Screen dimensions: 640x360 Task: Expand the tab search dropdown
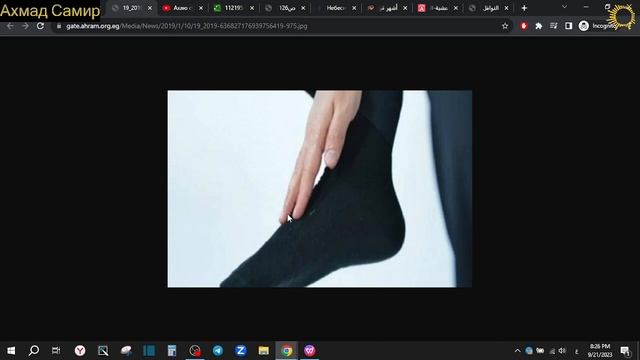[x=564, y=7]
